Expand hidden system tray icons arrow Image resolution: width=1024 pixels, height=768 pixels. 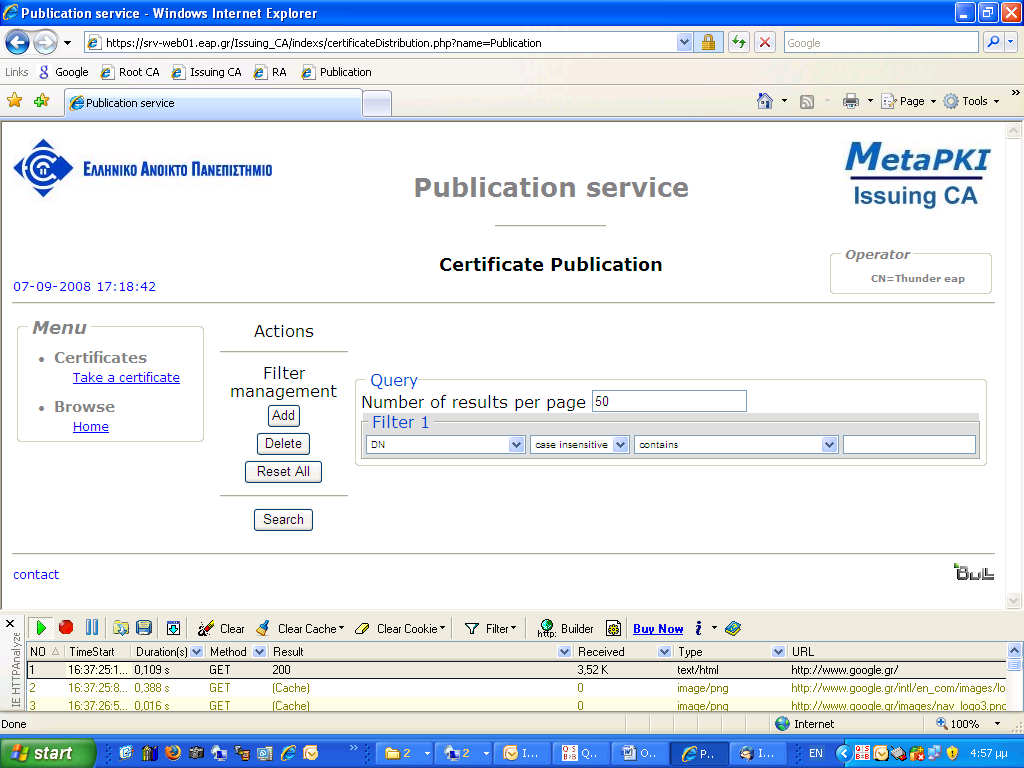point(844,753)
